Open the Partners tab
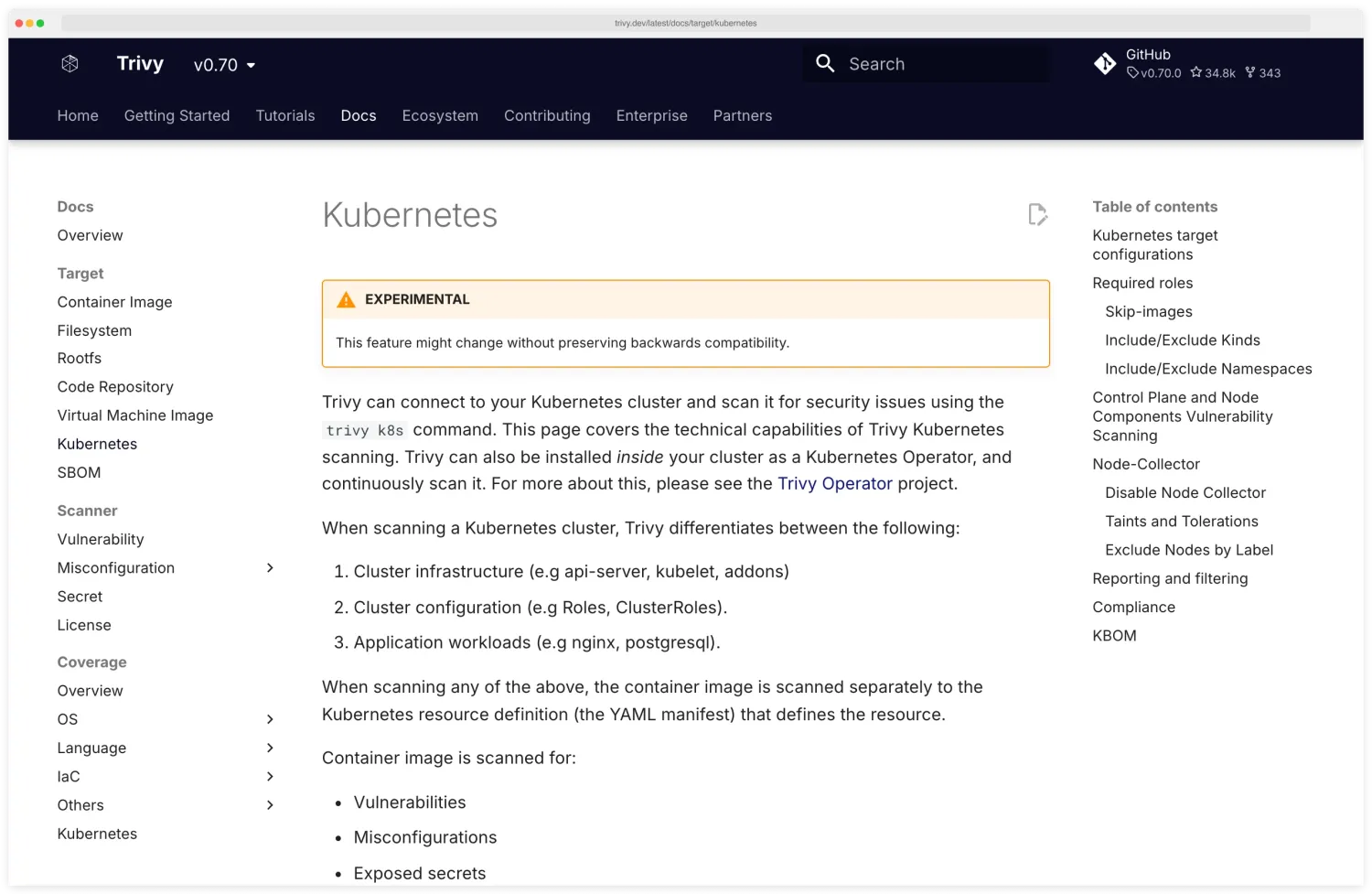This screenshot has height=894, width=1372. 743,115
